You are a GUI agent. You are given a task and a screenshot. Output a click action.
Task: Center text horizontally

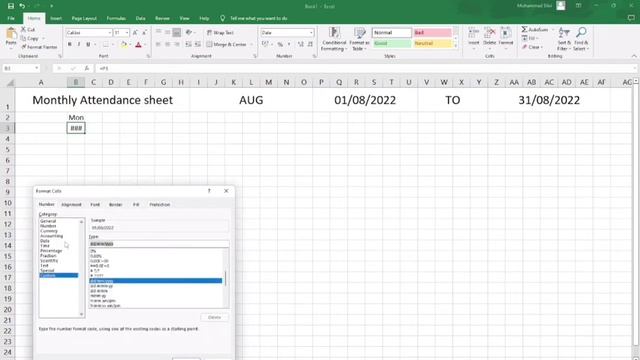click(167, 44)
